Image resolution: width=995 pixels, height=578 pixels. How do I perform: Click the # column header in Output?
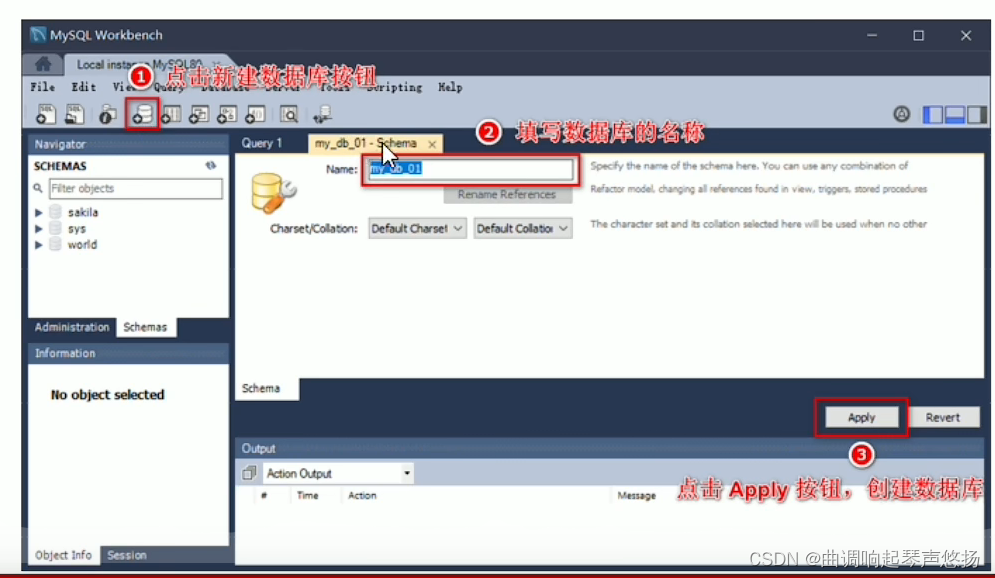pyautogui.click(x=264, y=496)
